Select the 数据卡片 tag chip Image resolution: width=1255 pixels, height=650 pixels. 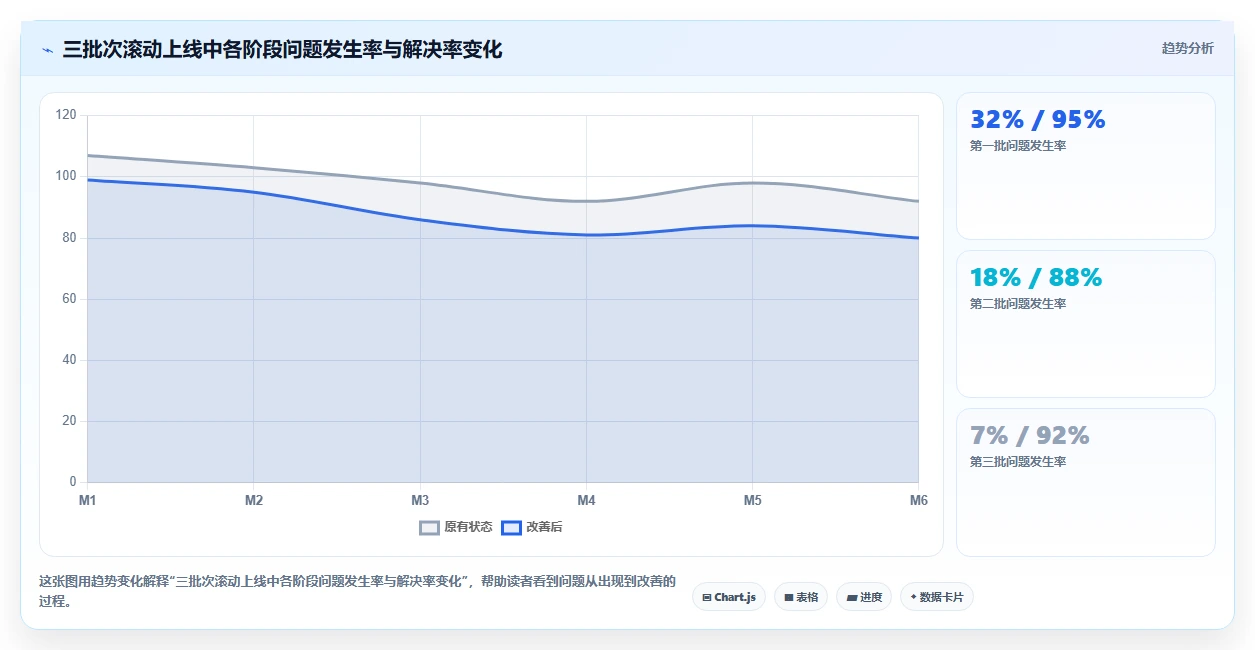(x=937, y=597)
